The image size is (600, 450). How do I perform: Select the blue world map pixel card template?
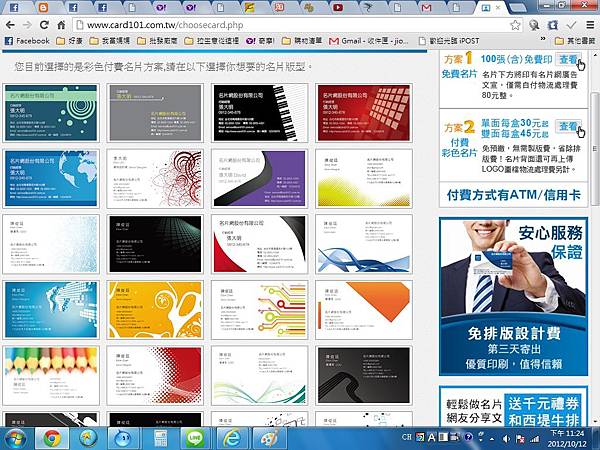[x=51, y=310]
